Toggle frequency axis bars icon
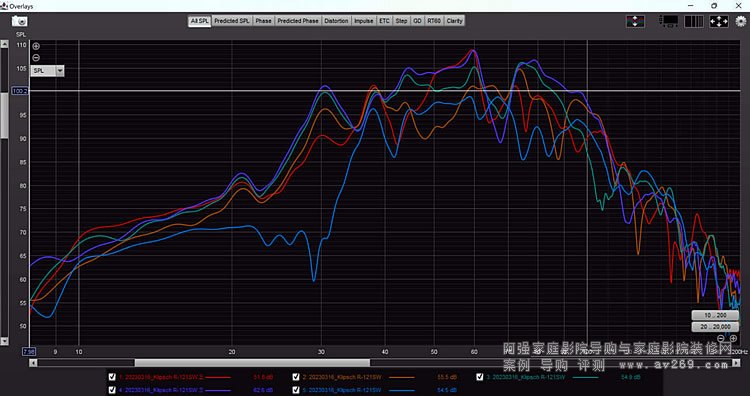 (x=694, y=22)
